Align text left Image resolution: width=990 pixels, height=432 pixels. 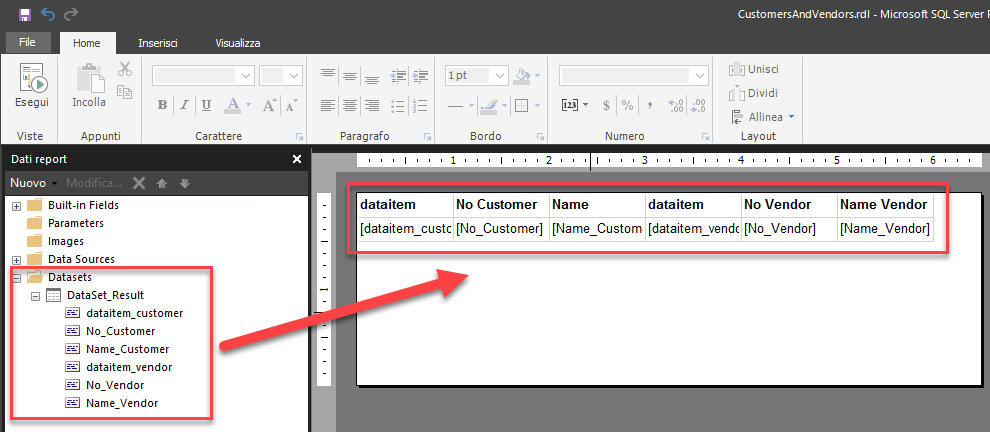pos(328,105)
